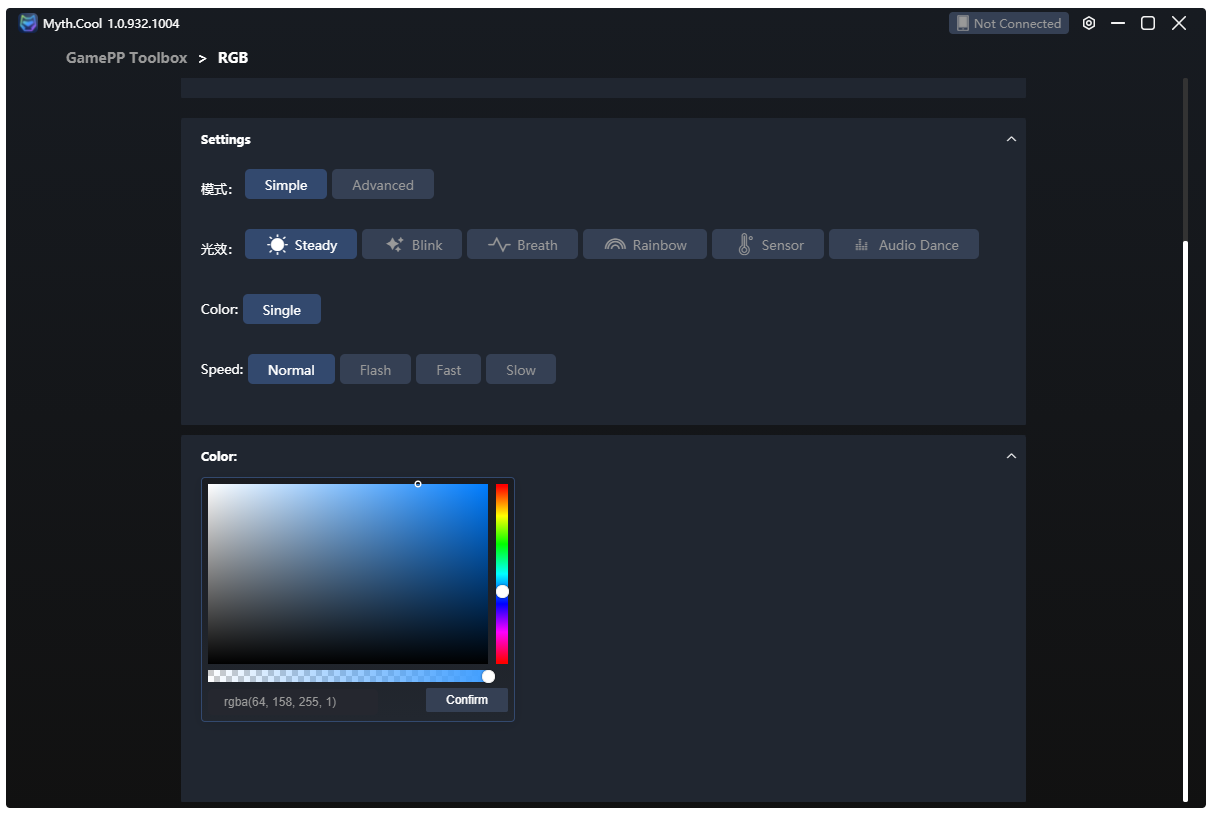Image resolution: width=1212 pixels, height=815 pixels.
Task: Confirm the selected color
Action: [x=466, y=700]
